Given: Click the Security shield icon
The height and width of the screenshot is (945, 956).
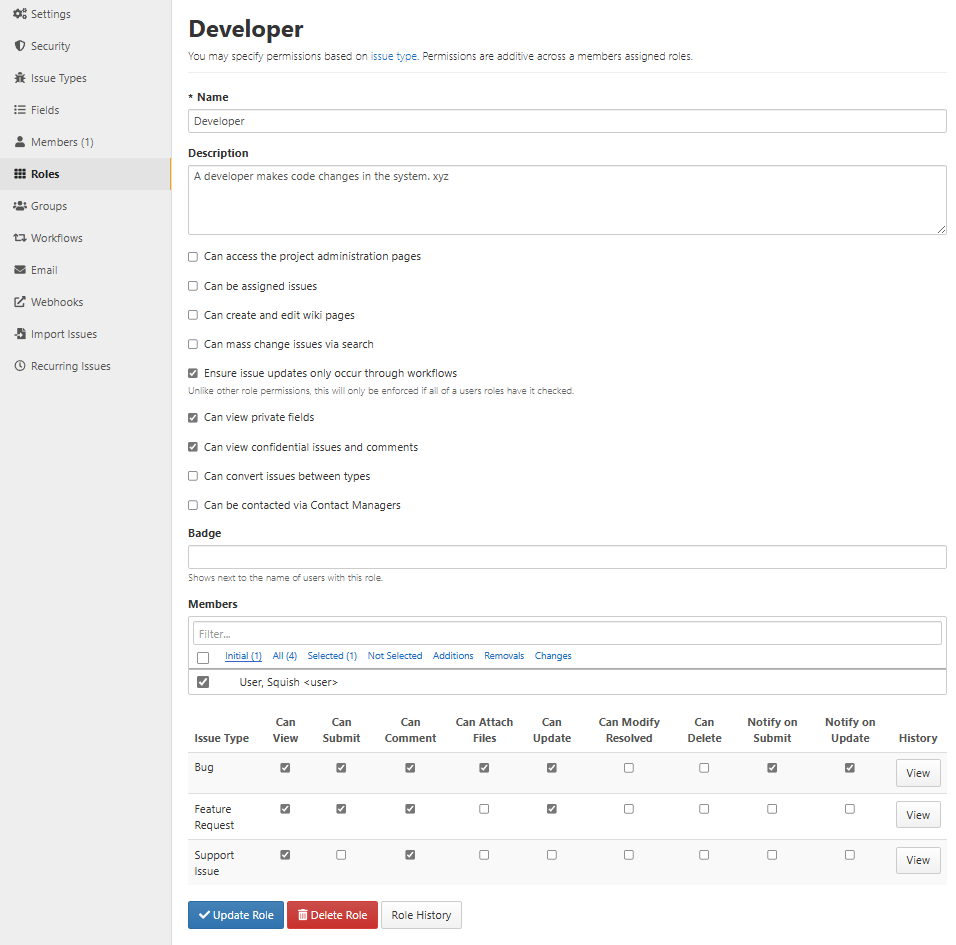Looking at the screenshot, I should point(20,46).
